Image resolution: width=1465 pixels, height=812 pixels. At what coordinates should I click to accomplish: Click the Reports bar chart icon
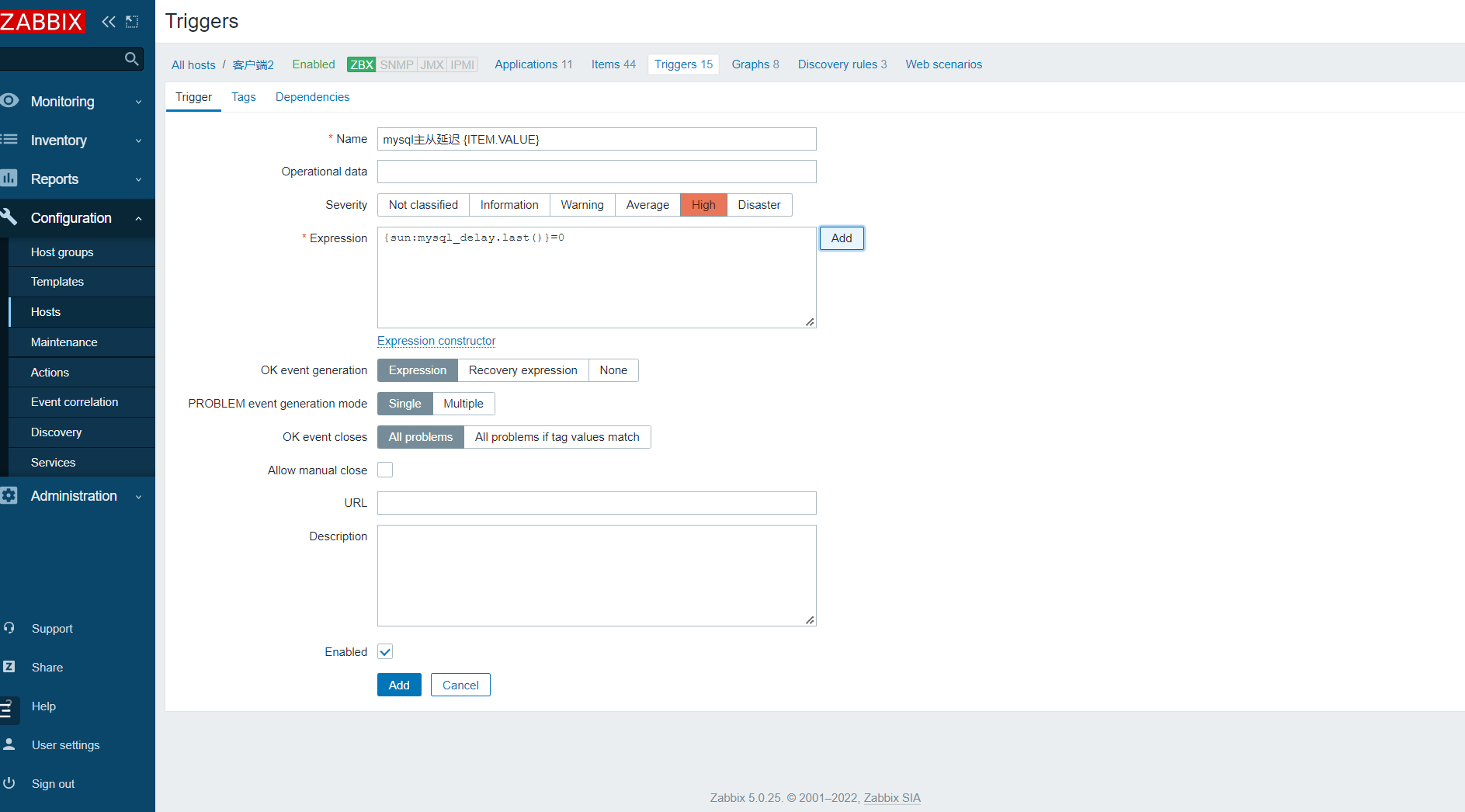coord(9,179)
